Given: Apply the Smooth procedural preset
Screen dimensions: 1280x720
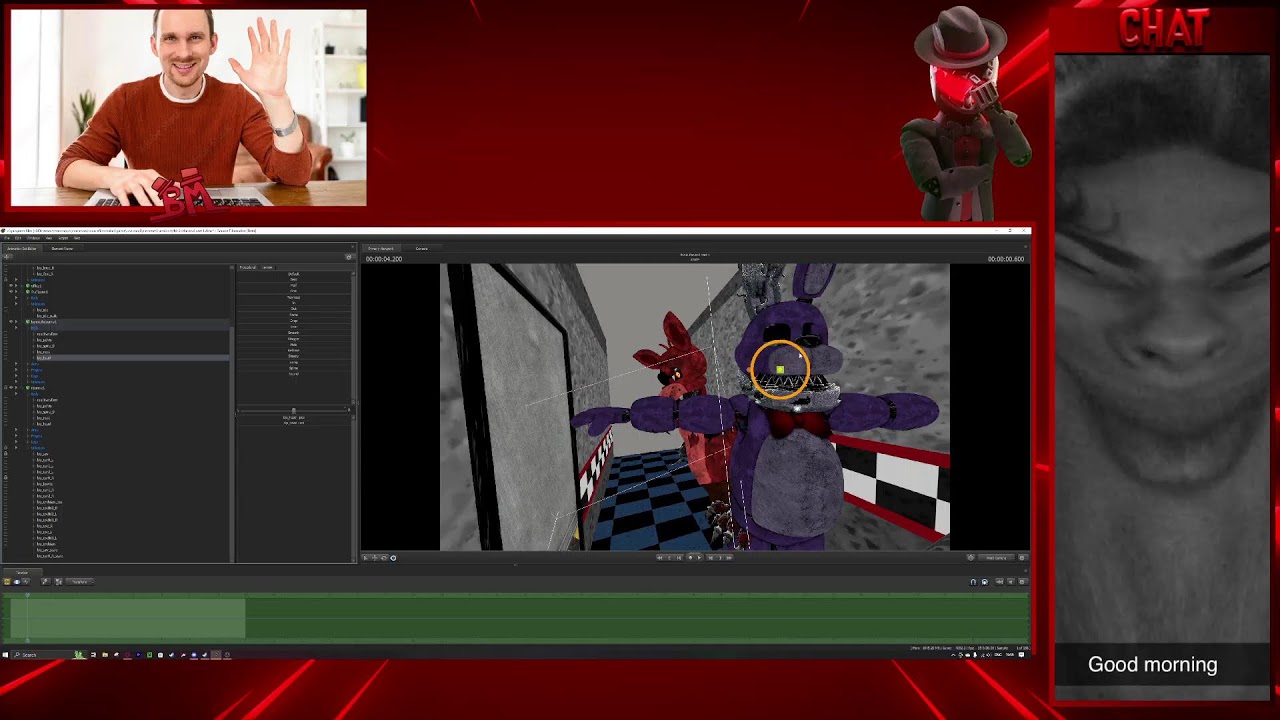Looking at the screenshot, I should [x=293, y=333].
